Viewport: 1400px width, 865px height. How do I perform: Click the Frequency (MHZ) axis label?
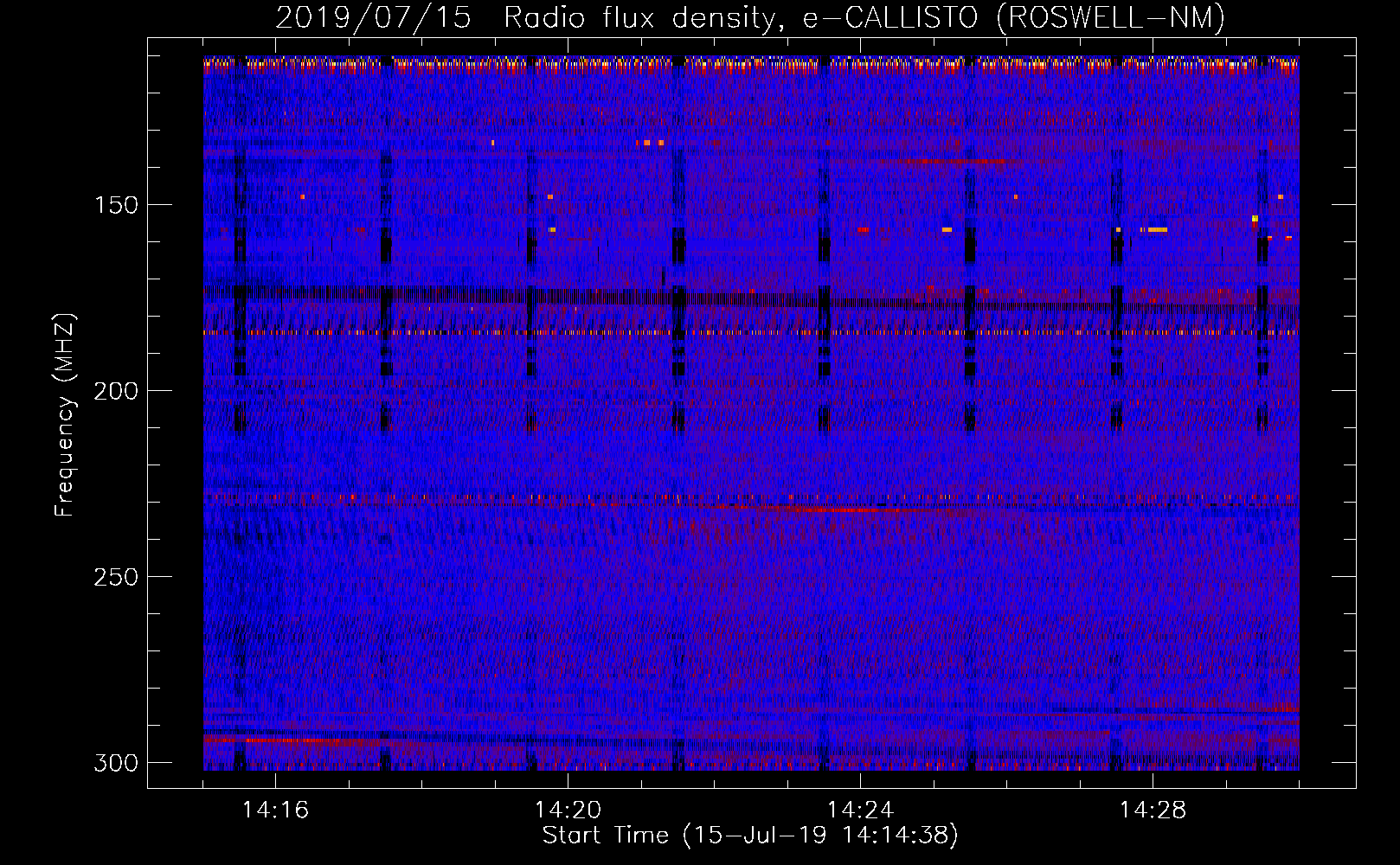pos(65,414)
